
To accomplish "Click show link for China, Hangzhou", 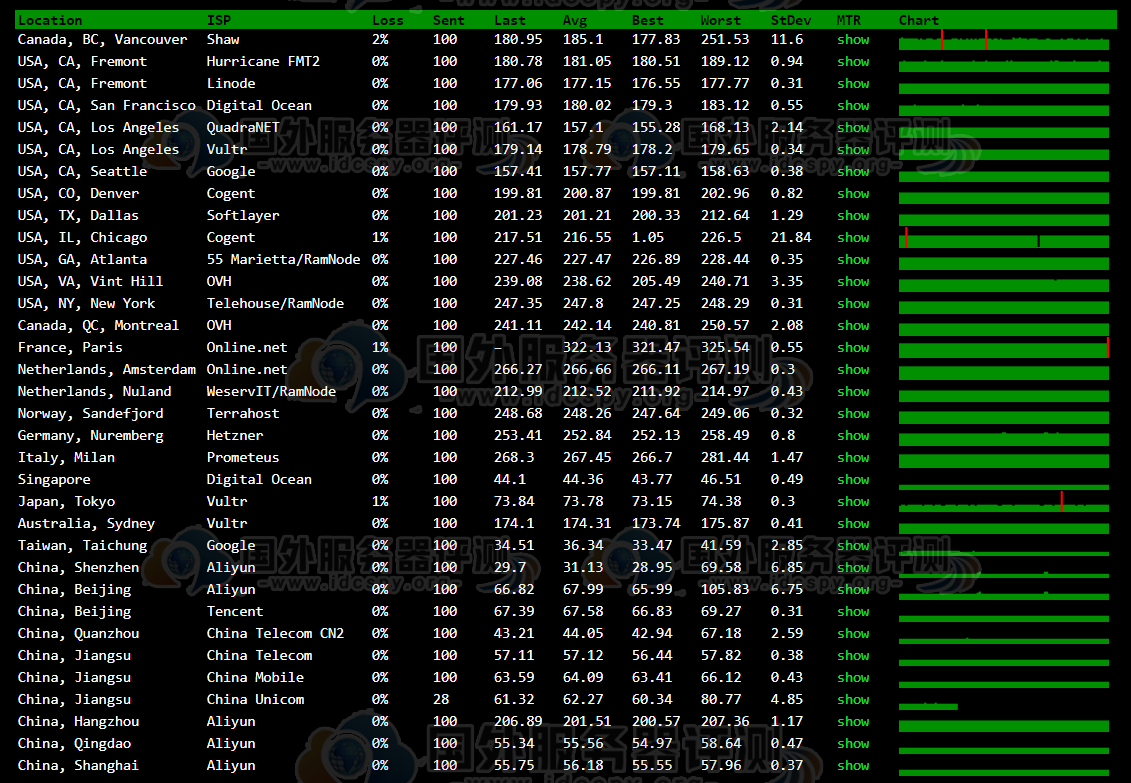I will click(853, 722).
